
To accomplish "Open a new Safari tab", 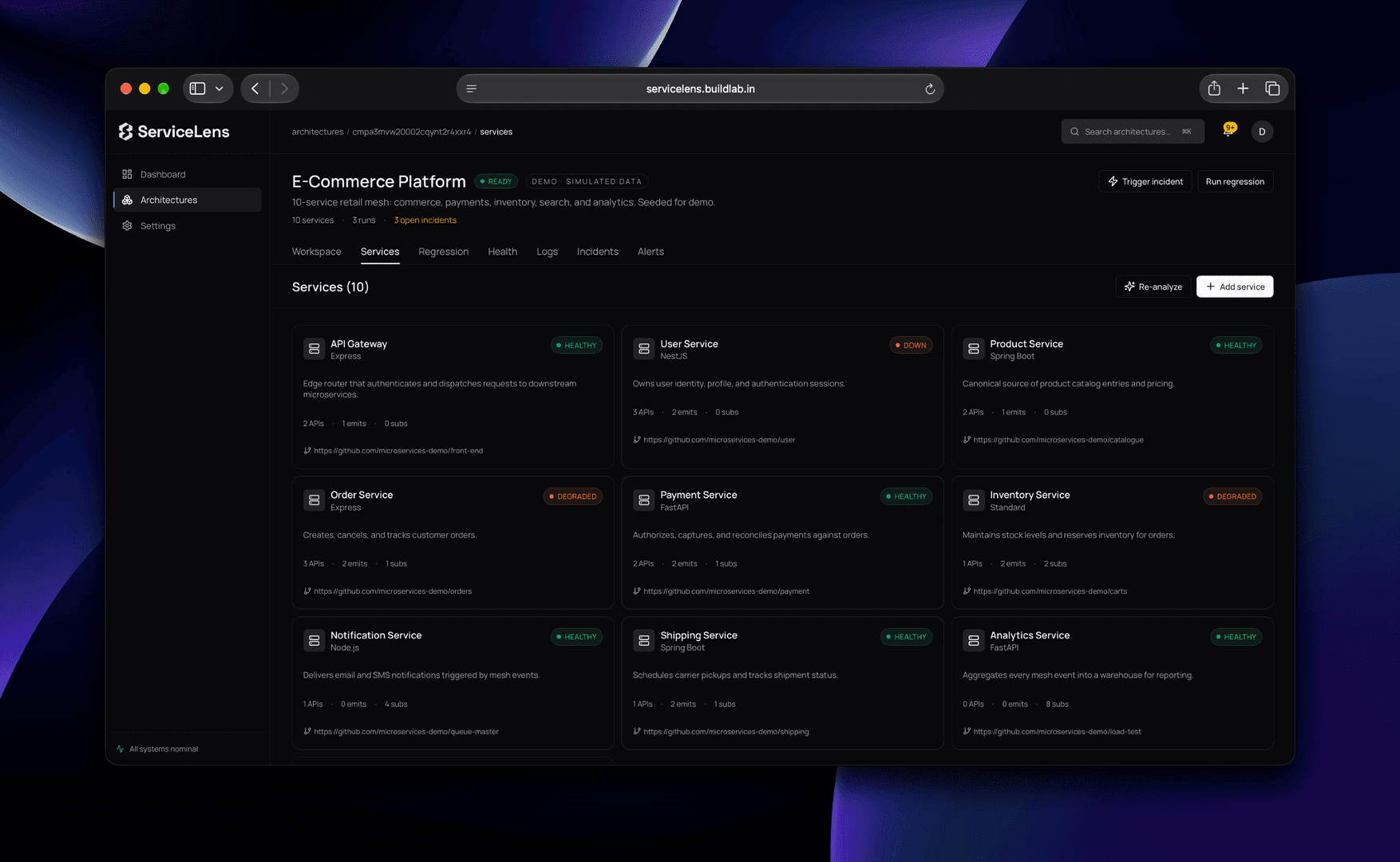I will pyautogui.click(x=1243, y=89).
